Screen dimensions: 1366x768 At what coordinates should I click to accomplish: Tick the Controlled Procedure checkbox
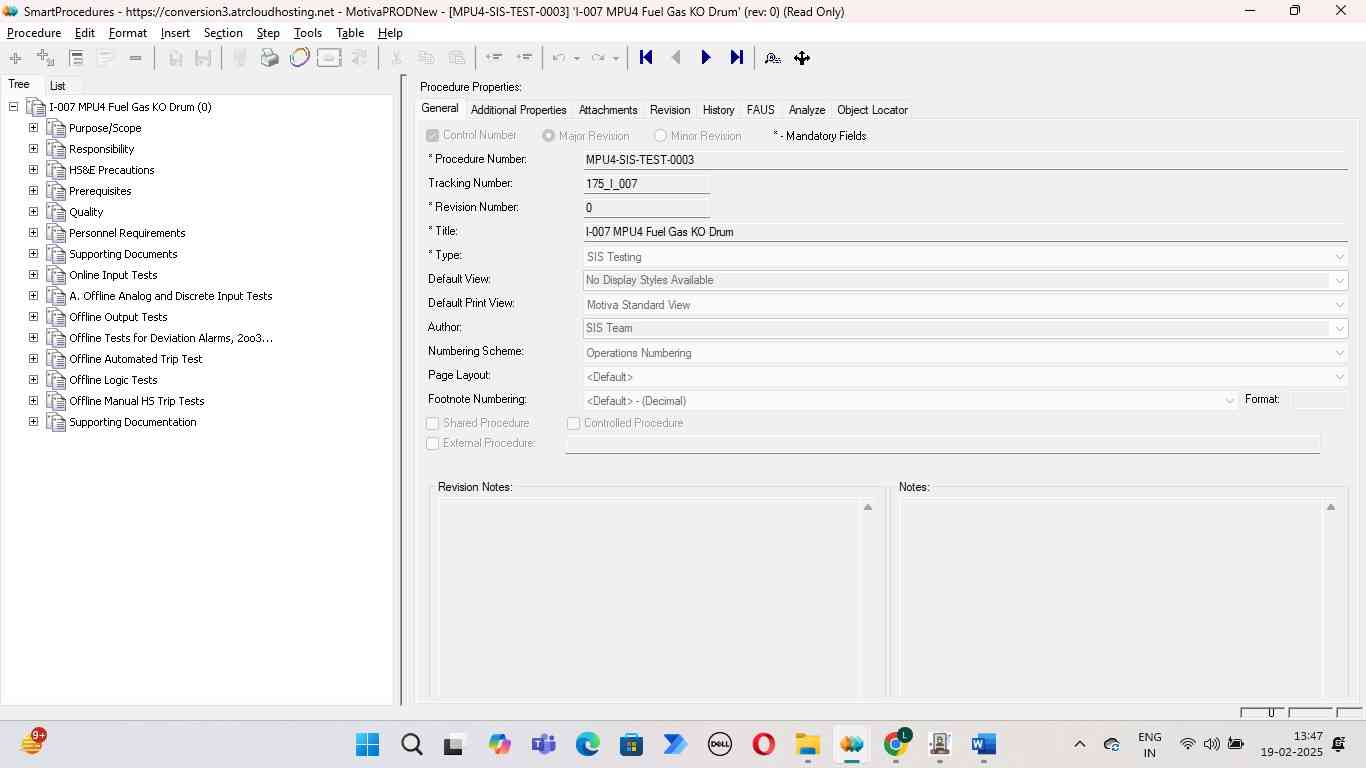(x=574, y=424)
